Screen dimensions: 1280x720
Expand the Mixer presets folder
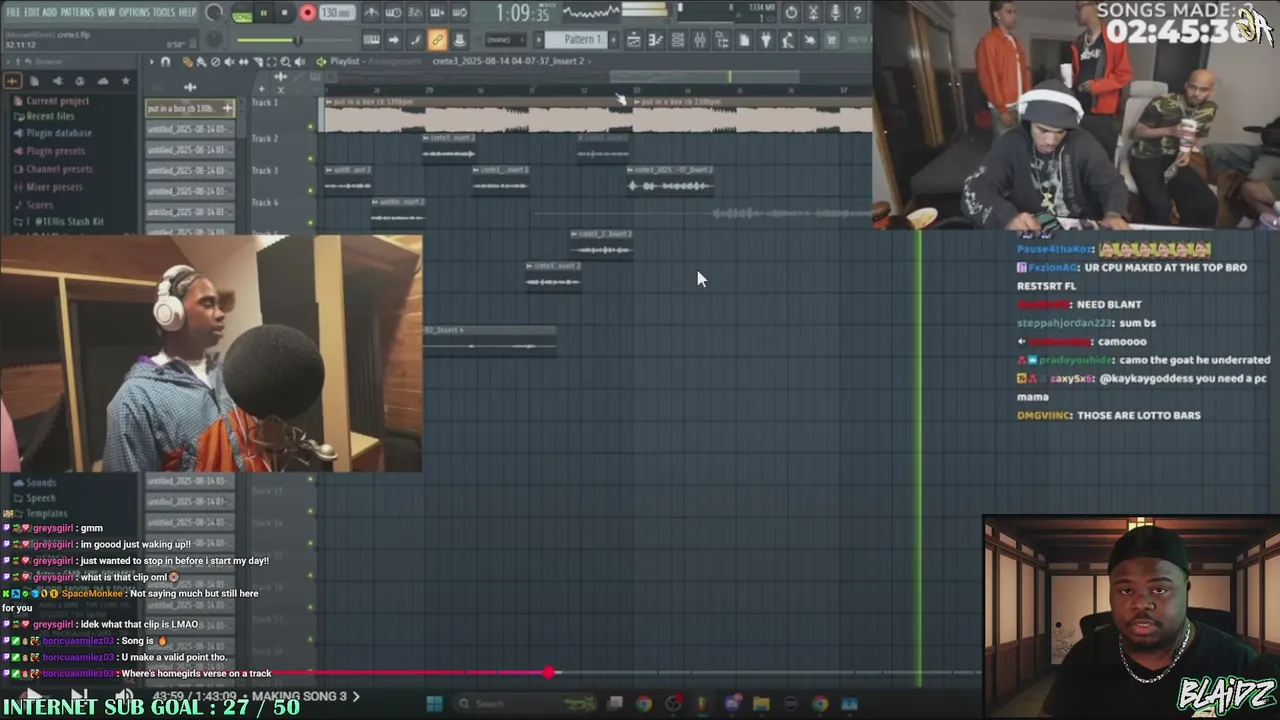point(54,187)
